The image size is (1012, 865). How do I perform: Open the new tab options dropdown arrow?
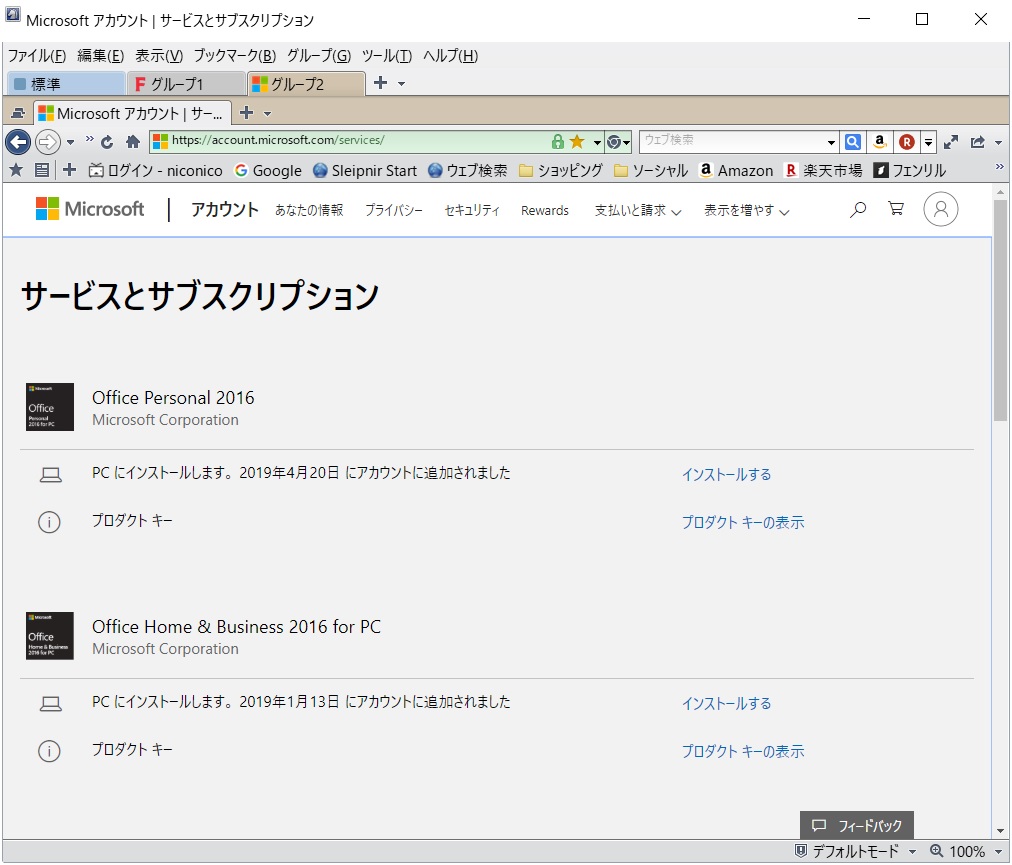(x=267, y=114)
